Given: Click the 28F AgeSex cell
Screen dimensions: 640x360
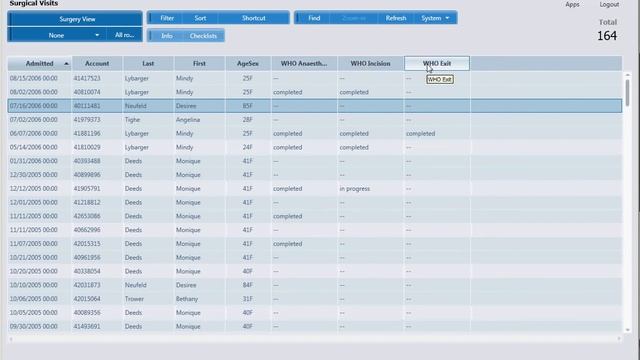Looking at the screenshot, I should [248, 120].
